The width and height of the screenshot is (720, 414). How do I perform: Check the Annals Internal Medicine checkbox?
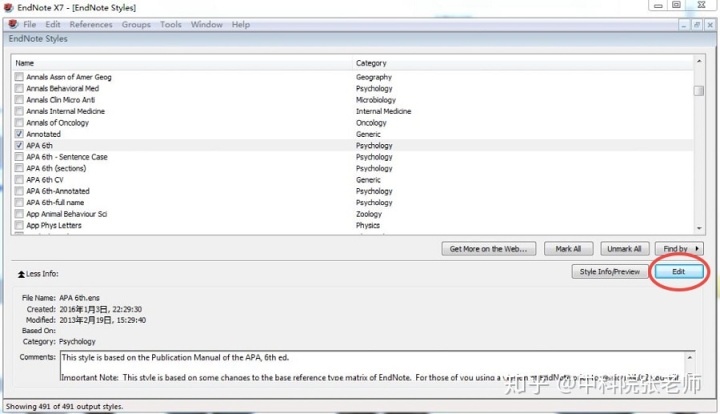19,111
